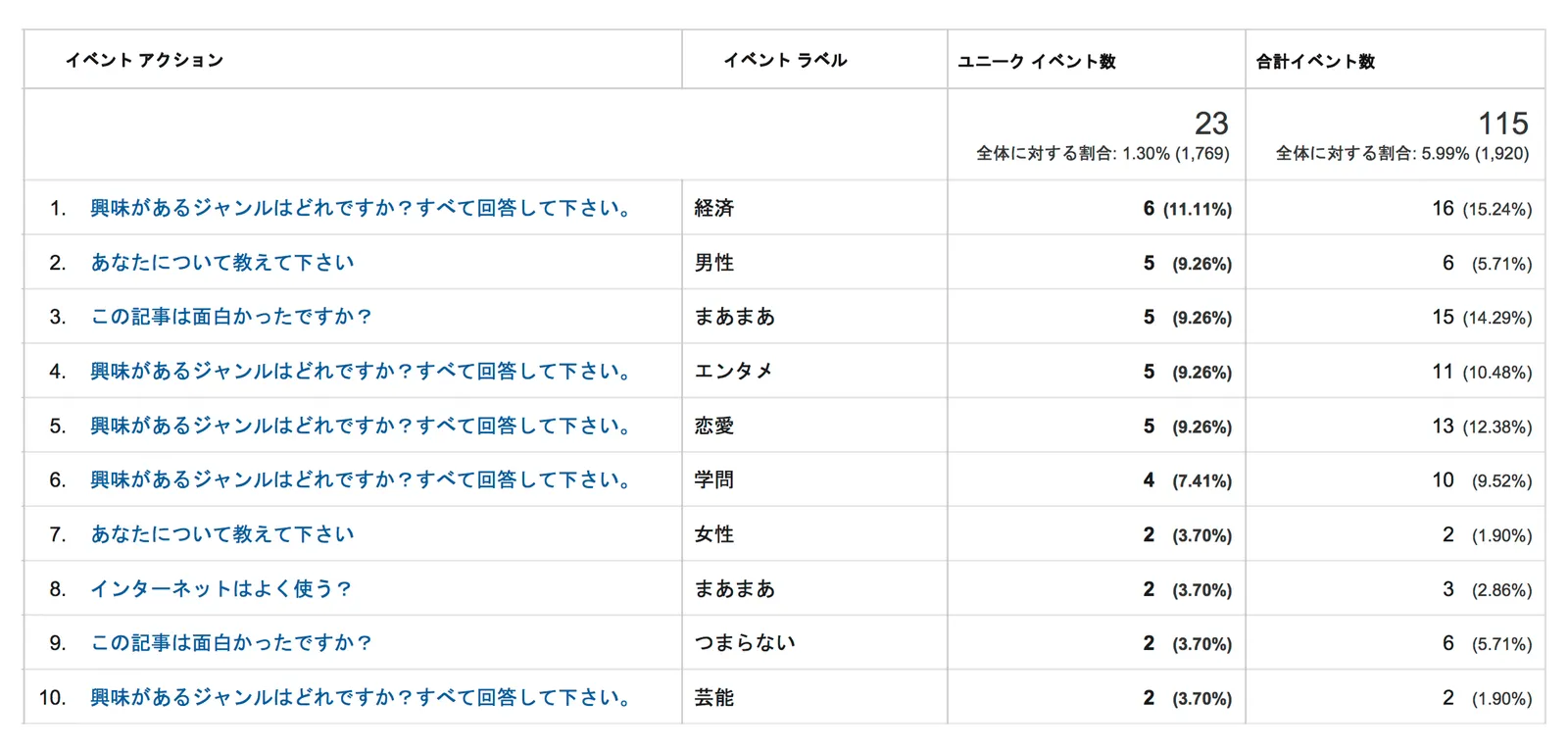Open the 興味があるジャンル link in the 芸能 row
This screenshot has width=1568, height=753.
tap(361, 697)
